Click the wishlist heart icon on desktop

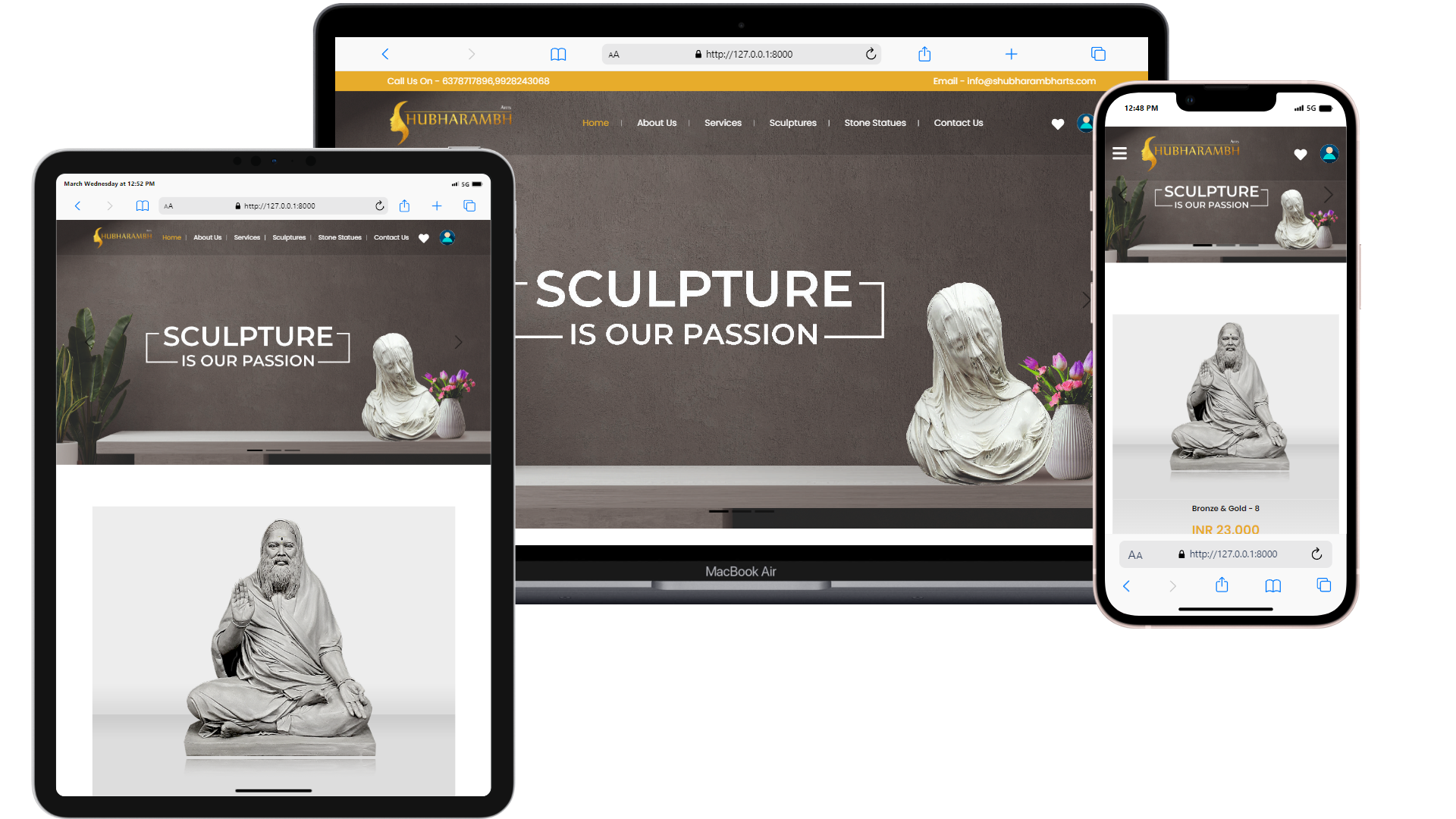click(1057, 122)
